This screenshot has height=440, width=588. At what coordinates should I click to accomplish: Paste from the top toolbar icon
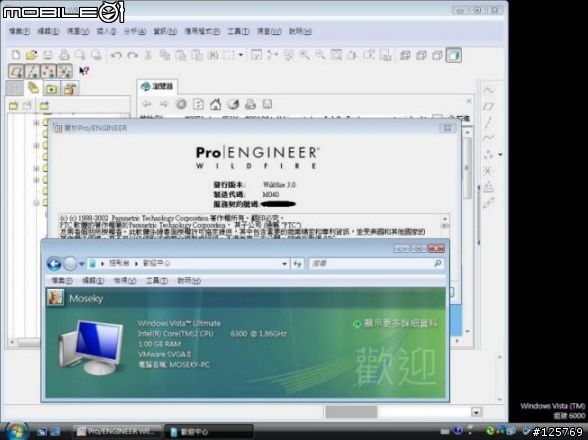pyautogui.click(x=181, y=56)
